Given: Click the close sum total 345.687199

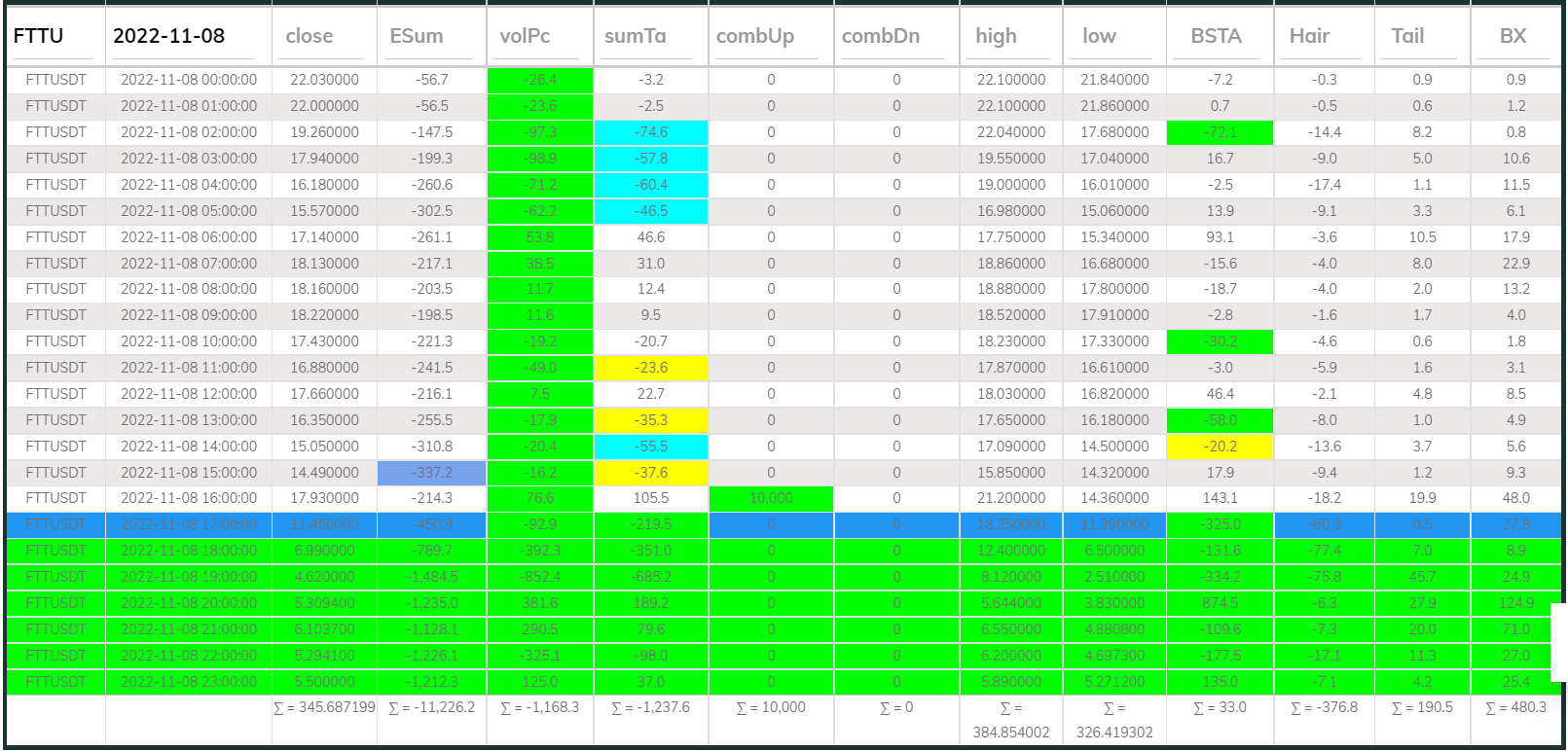Looking at the screenshot, I should coord(324,707).
